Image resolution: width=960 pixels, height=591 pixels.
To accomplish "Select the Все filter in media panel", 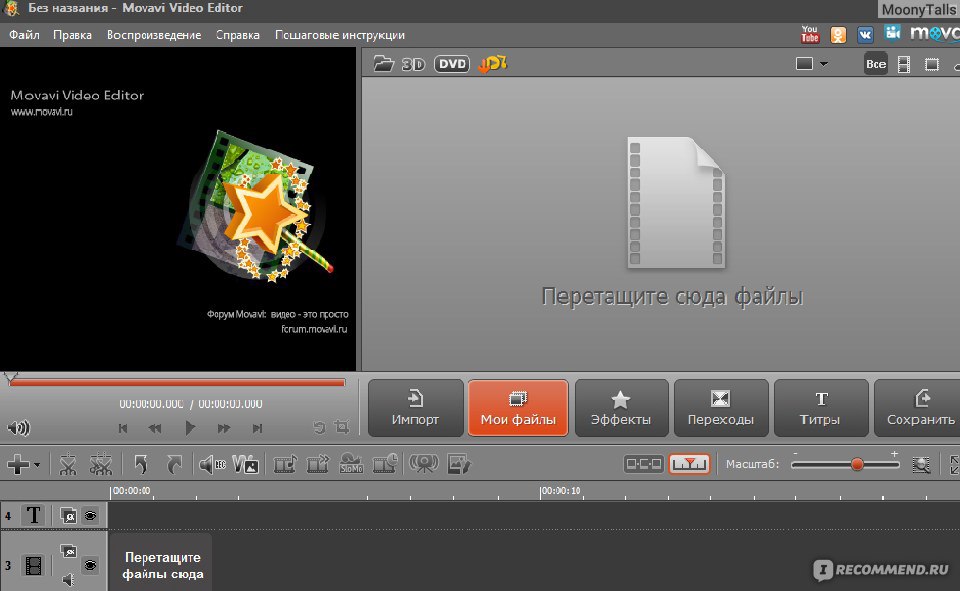I will 876,64.
